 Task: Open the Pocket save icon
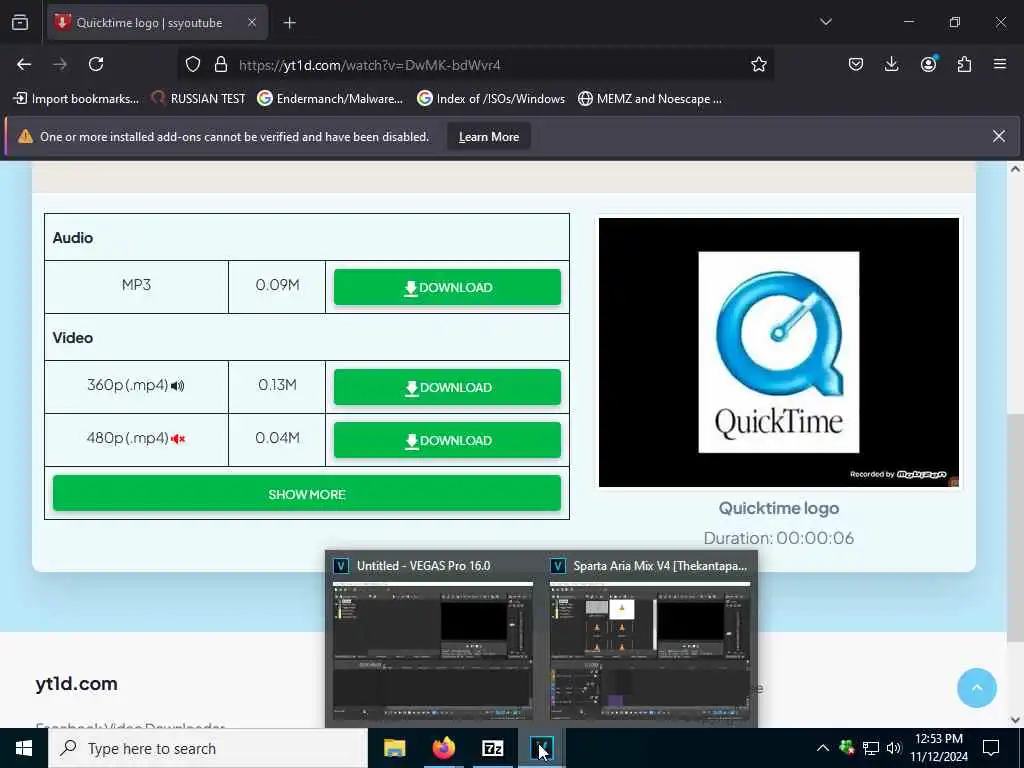pos(856,64)
